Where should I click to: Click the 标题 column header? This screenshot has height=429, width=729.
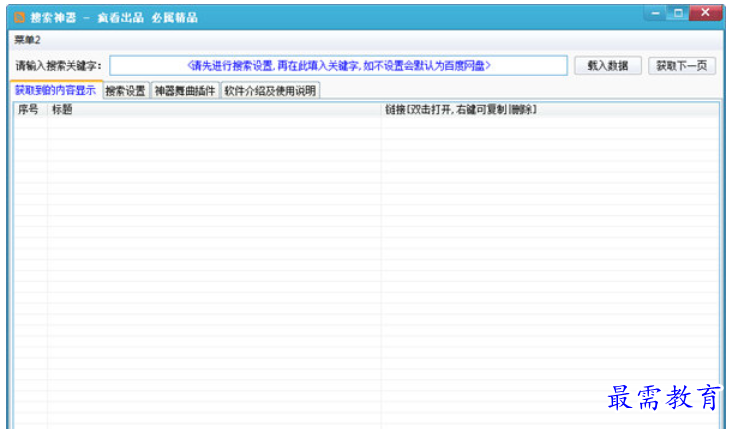click(x=214, y=110)
